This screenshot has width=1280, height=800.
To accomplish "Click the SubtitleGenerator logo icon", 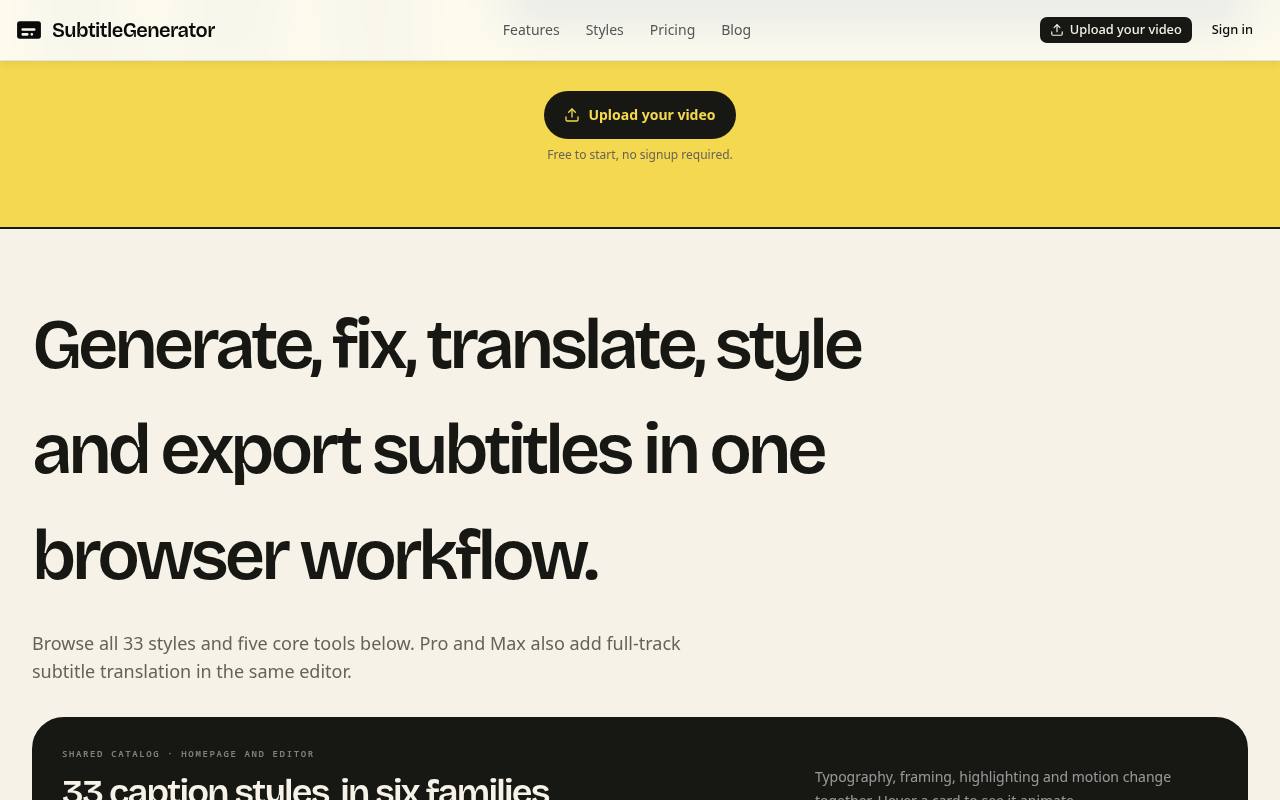I will 29,30.
